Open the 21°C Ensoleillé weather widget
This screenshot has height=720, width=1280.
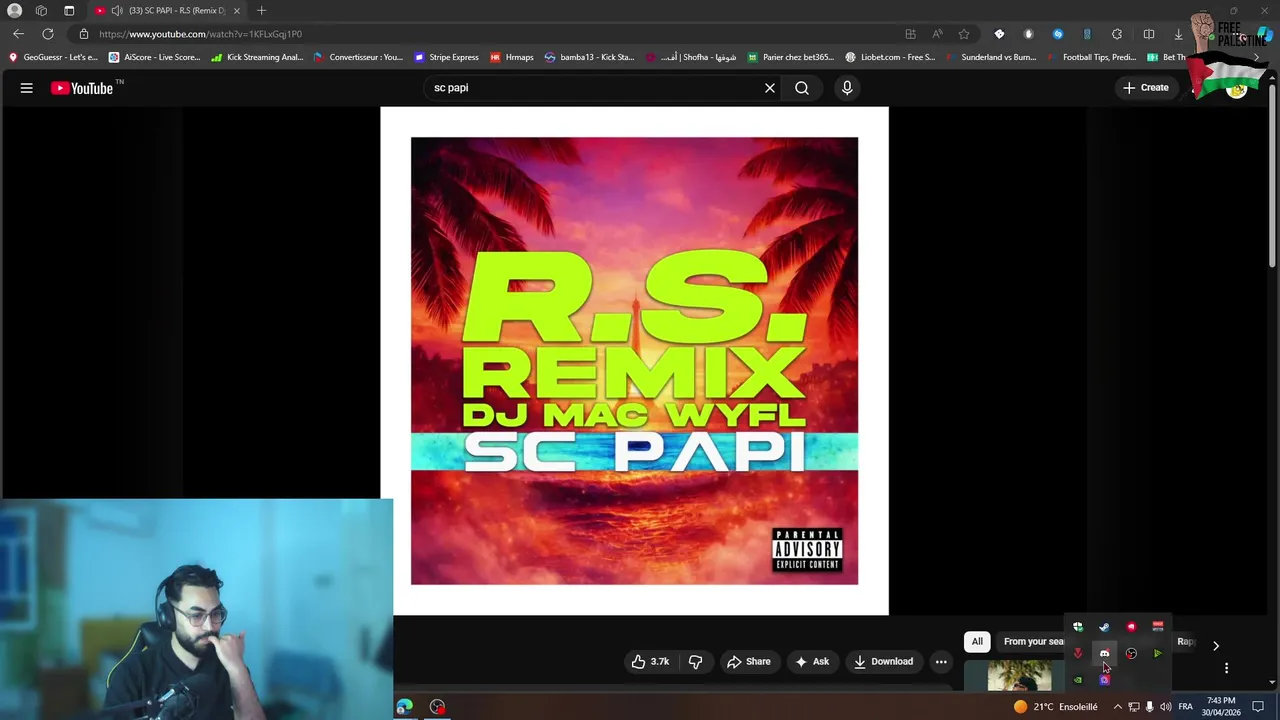pyautogui.click(x=1056, y=706)
